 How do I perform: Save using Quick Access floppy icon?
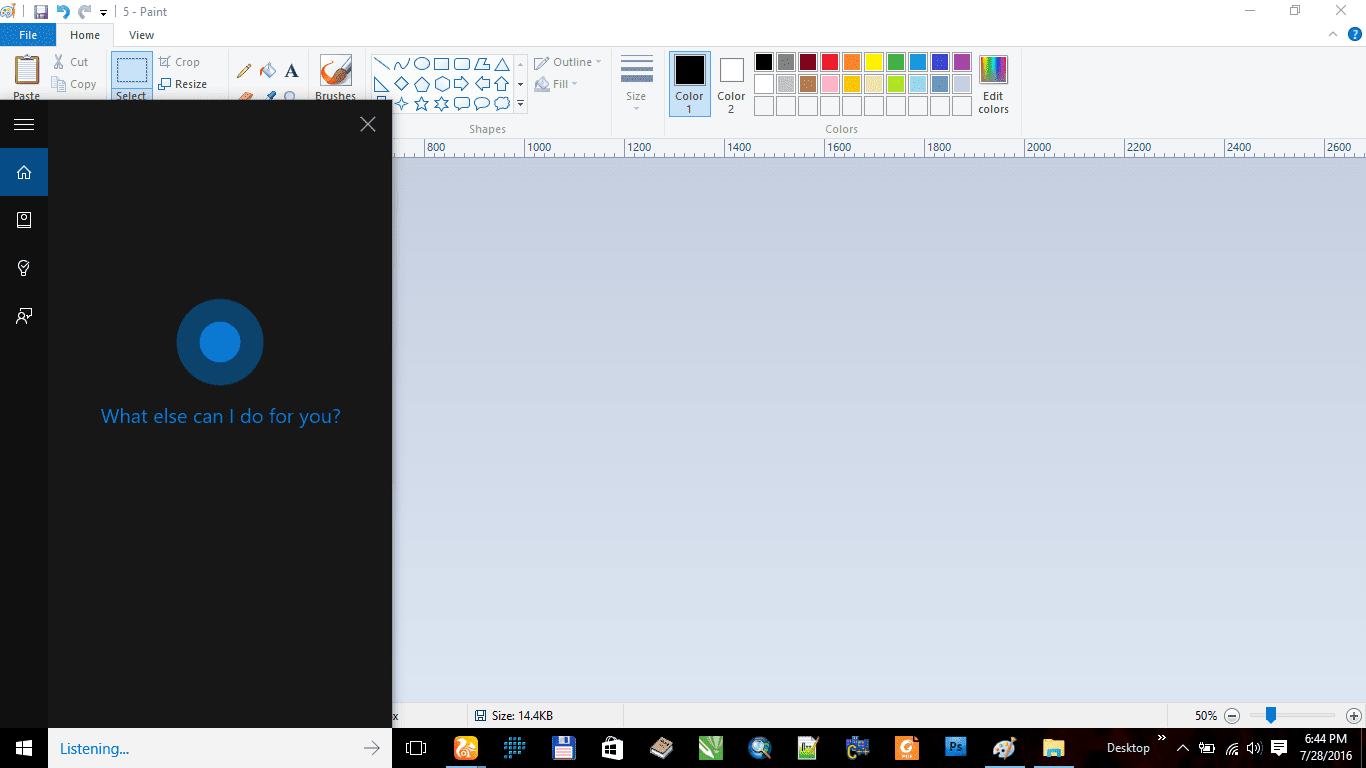pyautogui.click(x=41, y=12)
